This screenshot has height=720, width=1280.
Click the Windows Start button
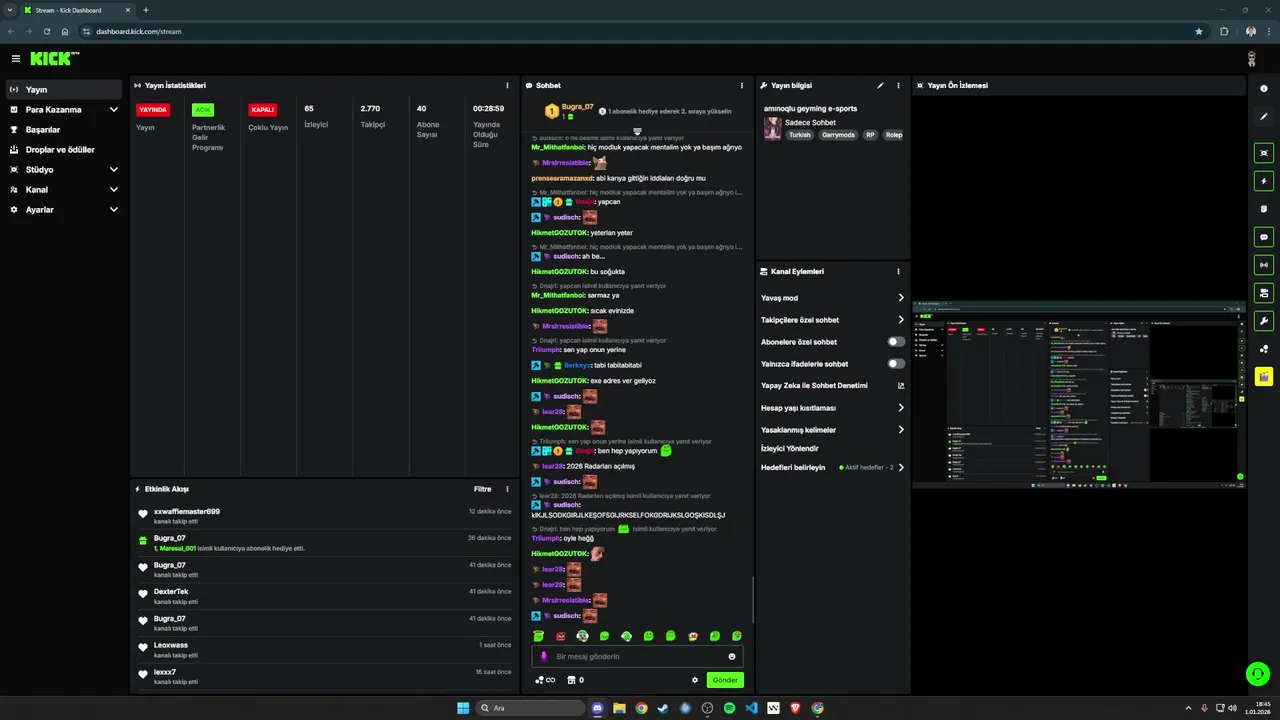[x=463, y=708]
